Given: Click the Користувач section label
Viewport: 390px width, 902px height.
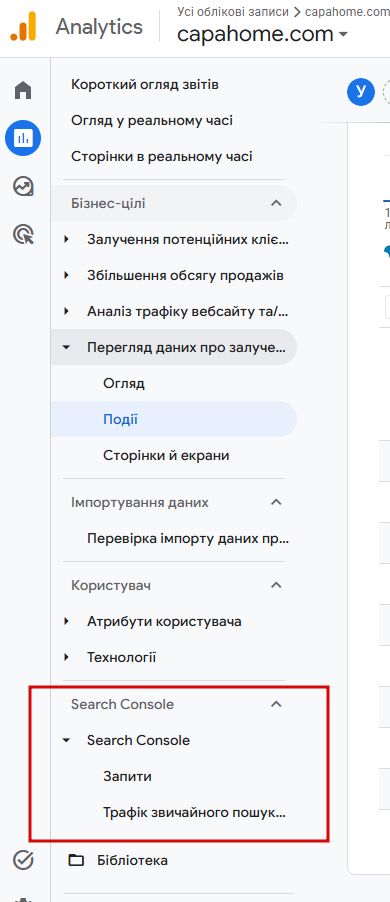Looking at the screenshot, I should coord(111,585).
